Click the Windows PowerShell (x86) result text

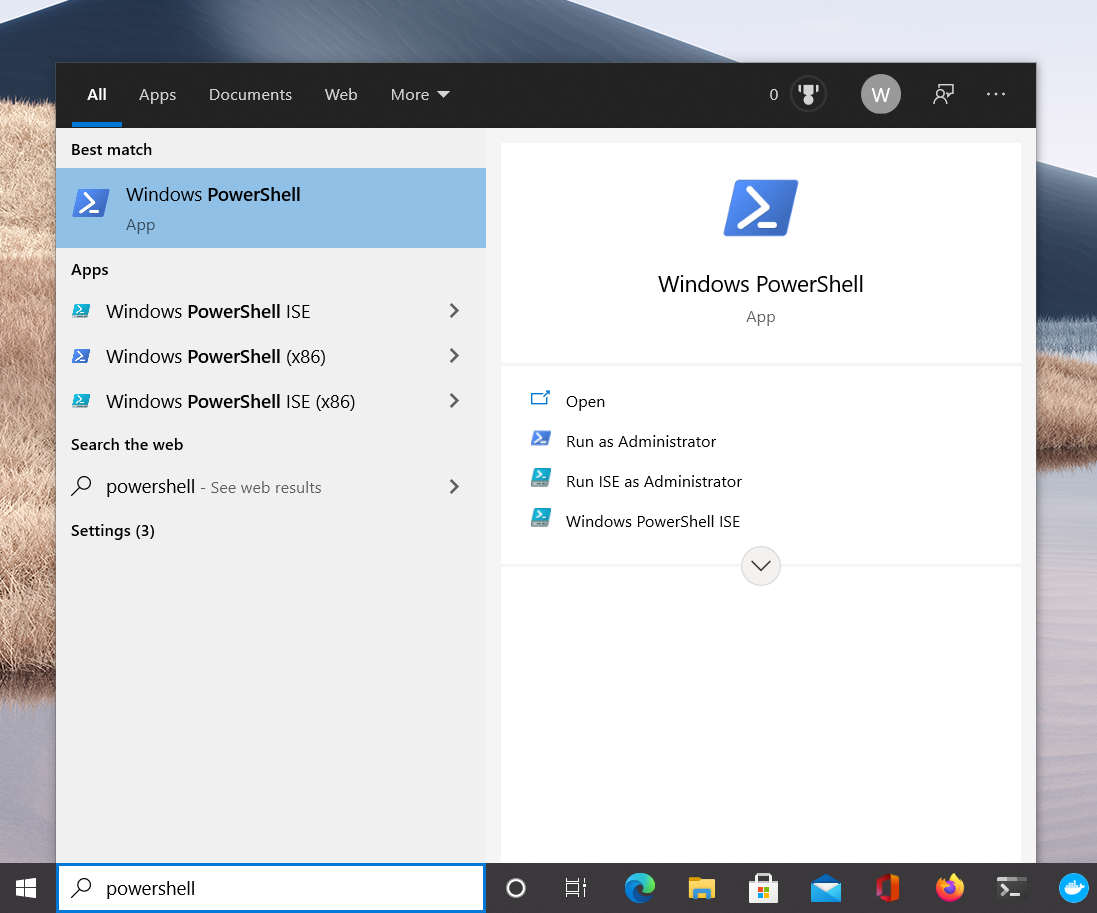pyautogui.click(x=215, y=357)
